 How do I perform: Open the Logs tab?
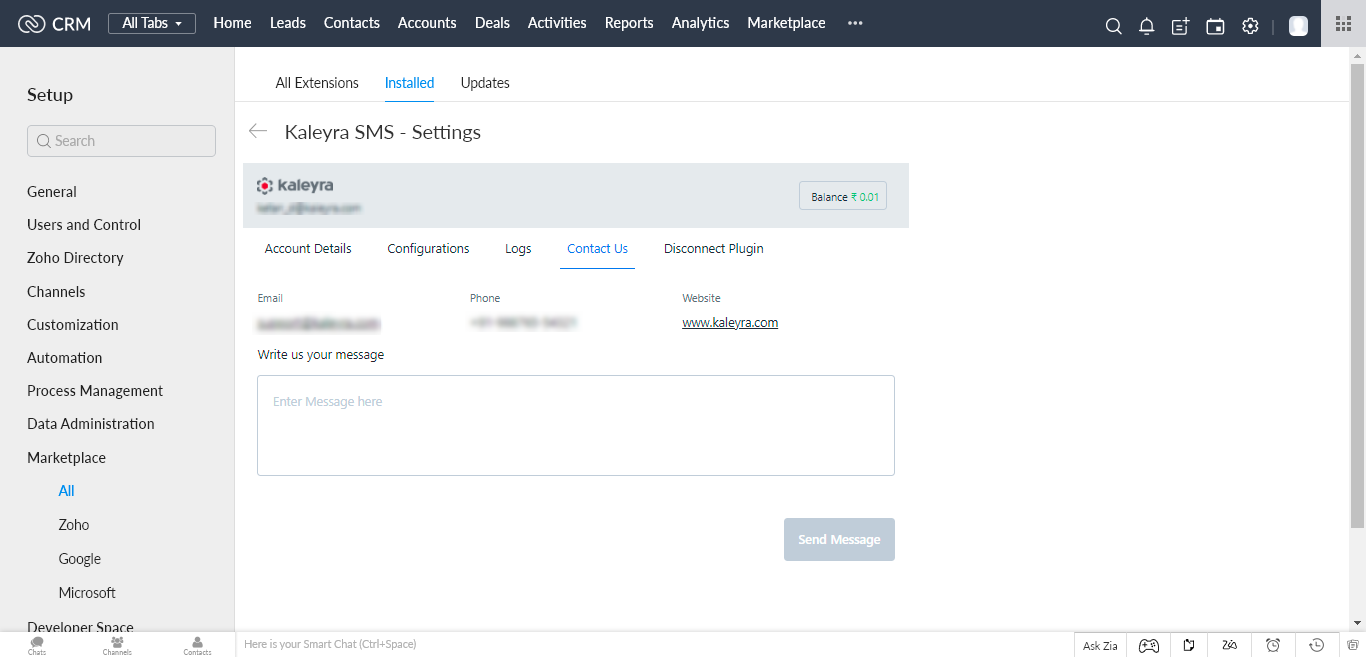518,248
